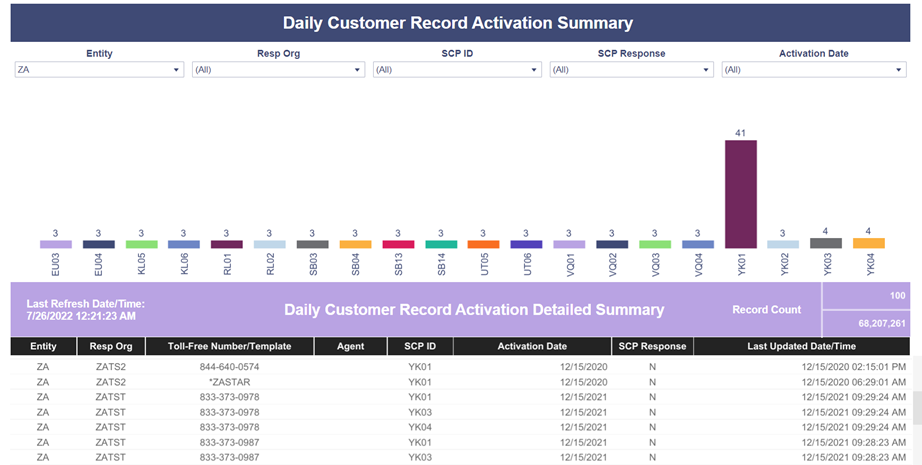922x465 pixels.
Task: Click the YK04 bar labeled 4
Action: point(868,243)
